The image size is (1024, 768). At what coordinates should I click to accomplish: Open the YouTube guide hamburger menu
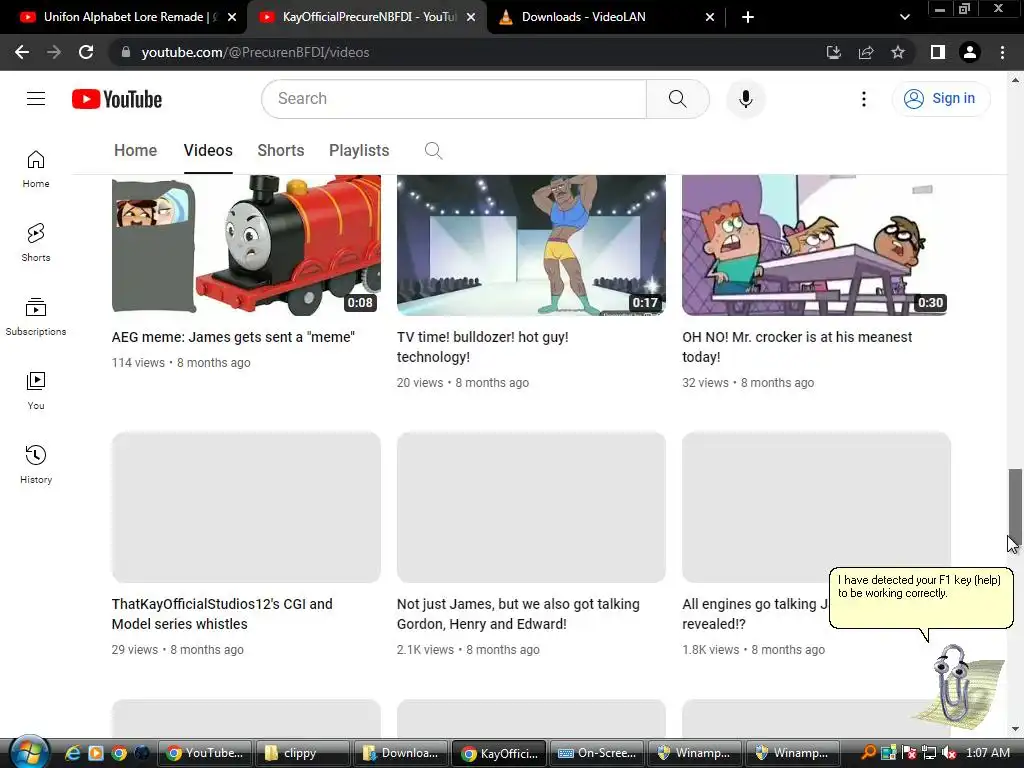(36, 99)
